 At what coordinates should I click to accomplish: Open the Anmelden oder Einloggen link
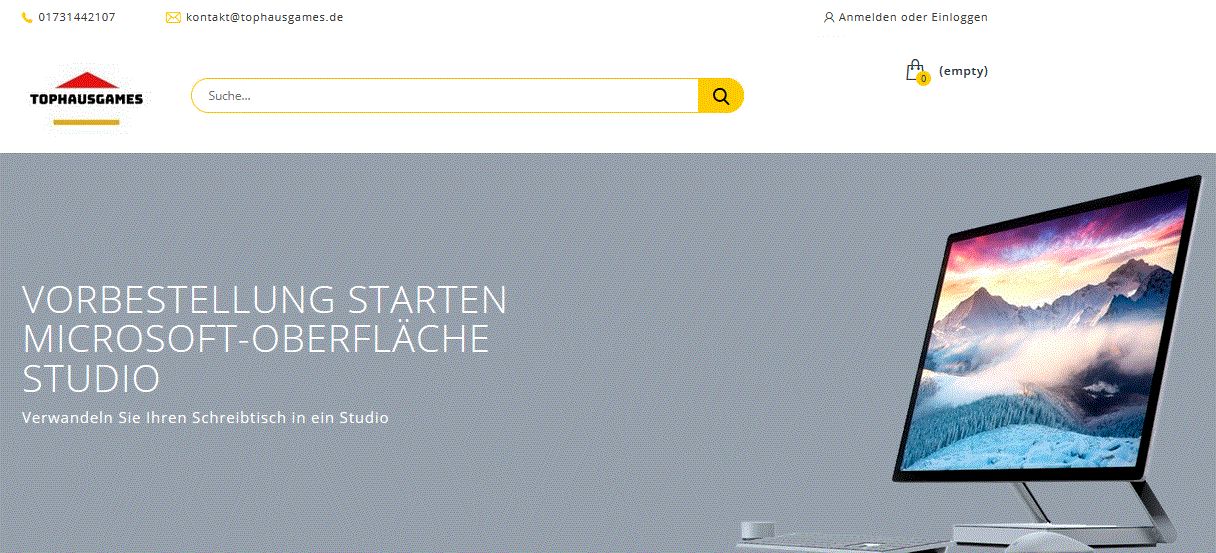click(x=913, y=17)
